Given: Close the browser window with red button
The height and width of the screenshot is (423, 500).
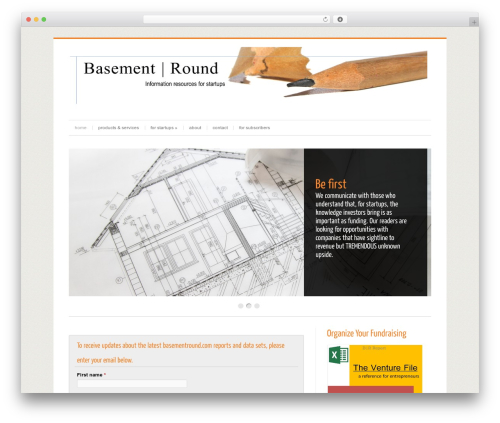Looking at the screenshot, I should (x=29, y=19).
